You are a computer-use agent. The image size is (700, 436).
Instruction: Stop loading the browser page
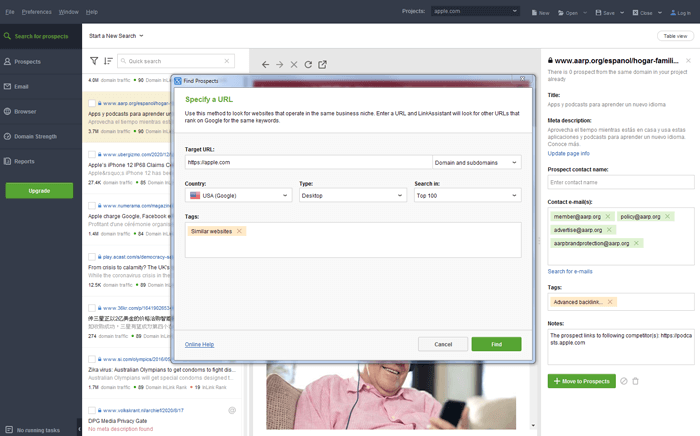(x=294, y=65)
